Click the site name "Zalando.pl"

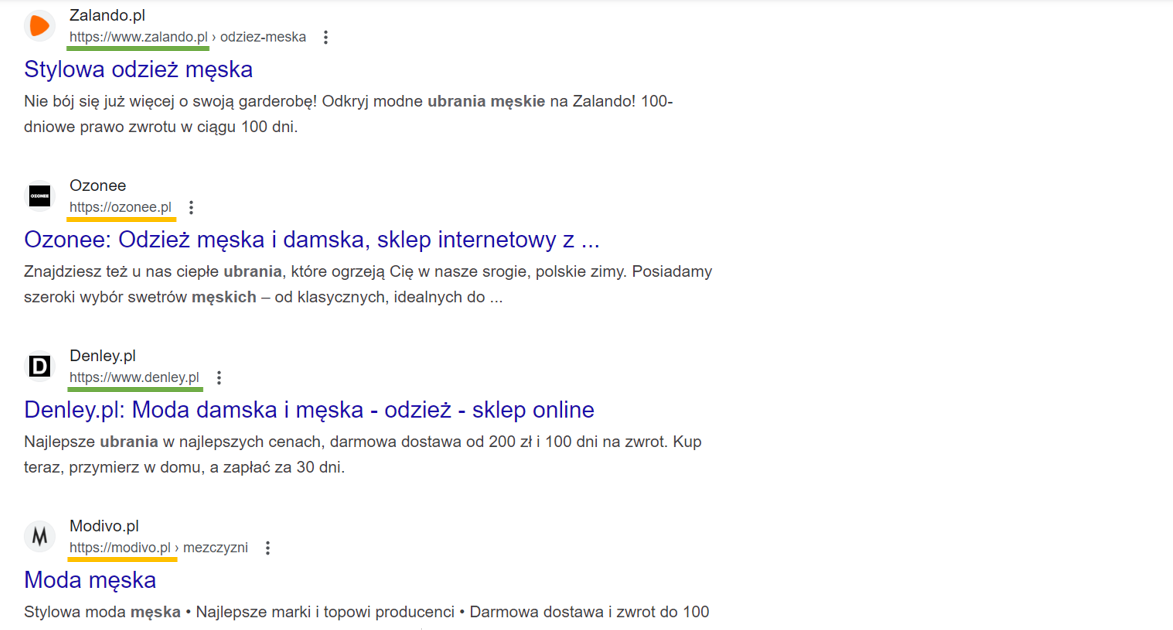pyautogui.click(x=107, y=15)
